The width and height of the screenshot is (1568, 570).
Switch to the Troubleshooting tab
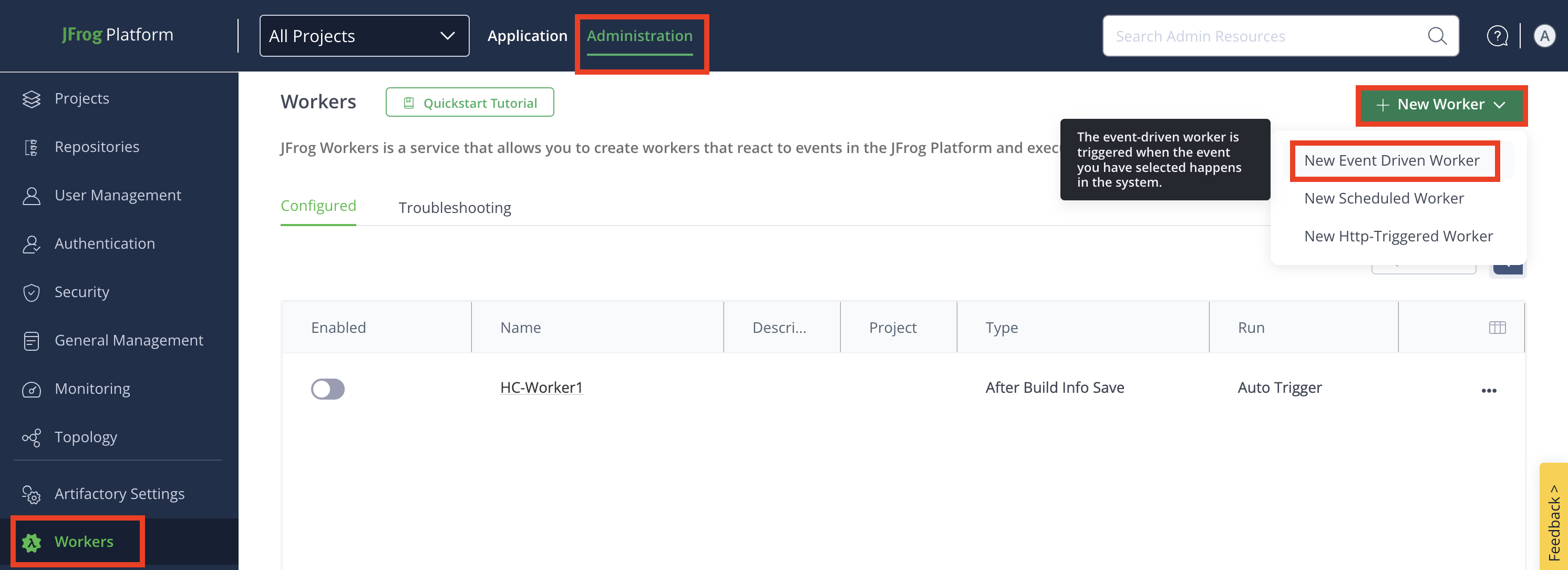pyautogui.click(x=454, y=208)
